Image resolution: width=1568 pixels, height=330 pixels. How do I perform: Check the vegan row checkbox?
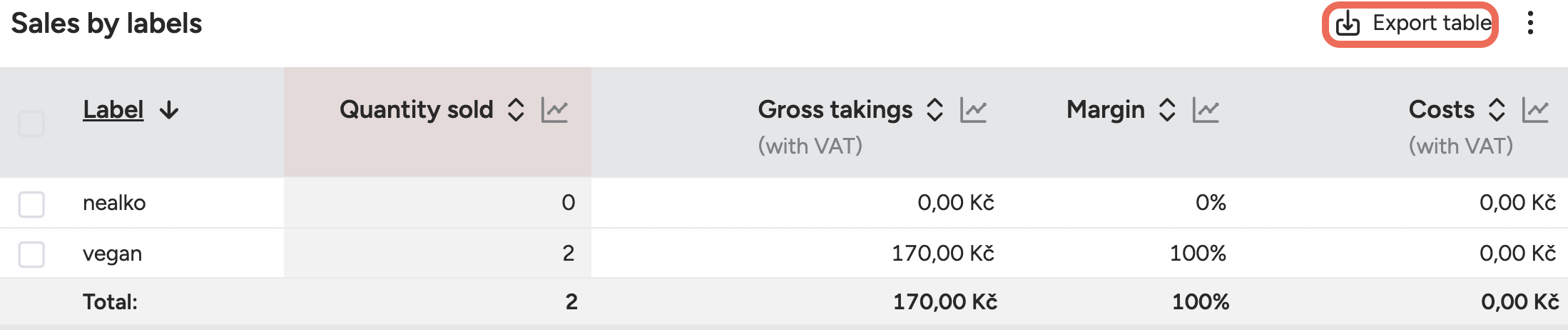[x=31, y=254]
